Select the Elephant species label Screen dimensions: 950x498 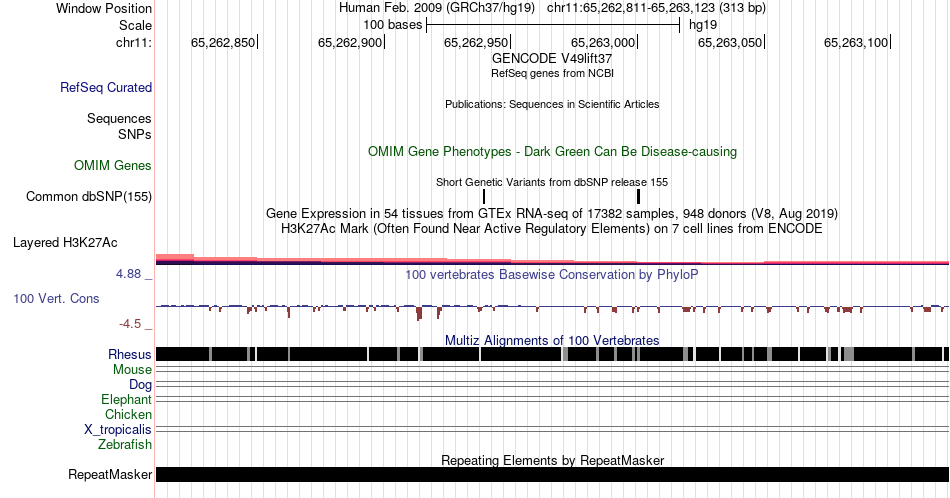click(x=126, y=399)
